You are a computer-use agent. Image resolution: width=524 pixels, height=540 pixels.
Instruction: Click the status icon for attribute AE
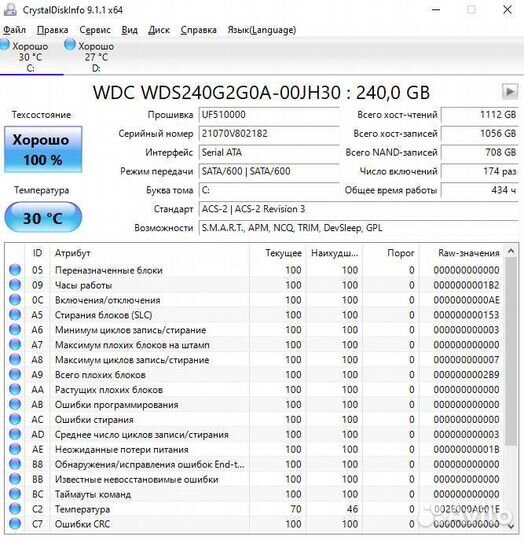coord(15,449)
